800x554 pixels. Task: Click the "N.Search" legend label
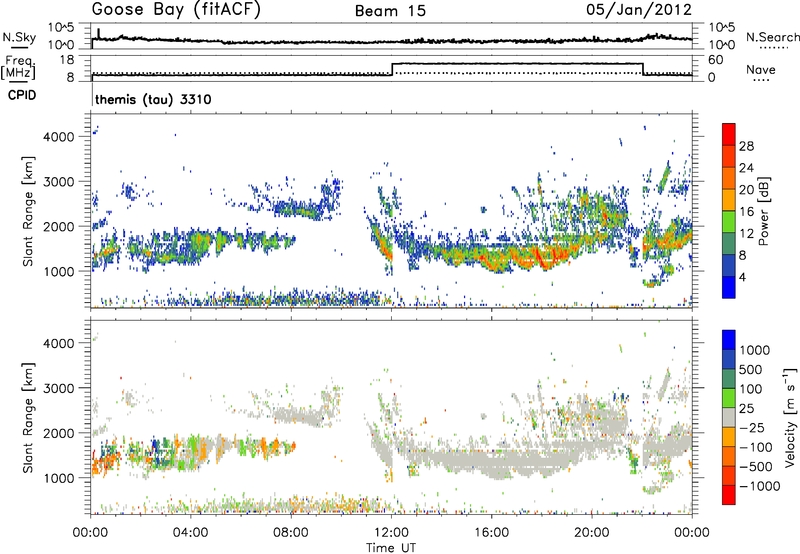coord(772,37)
